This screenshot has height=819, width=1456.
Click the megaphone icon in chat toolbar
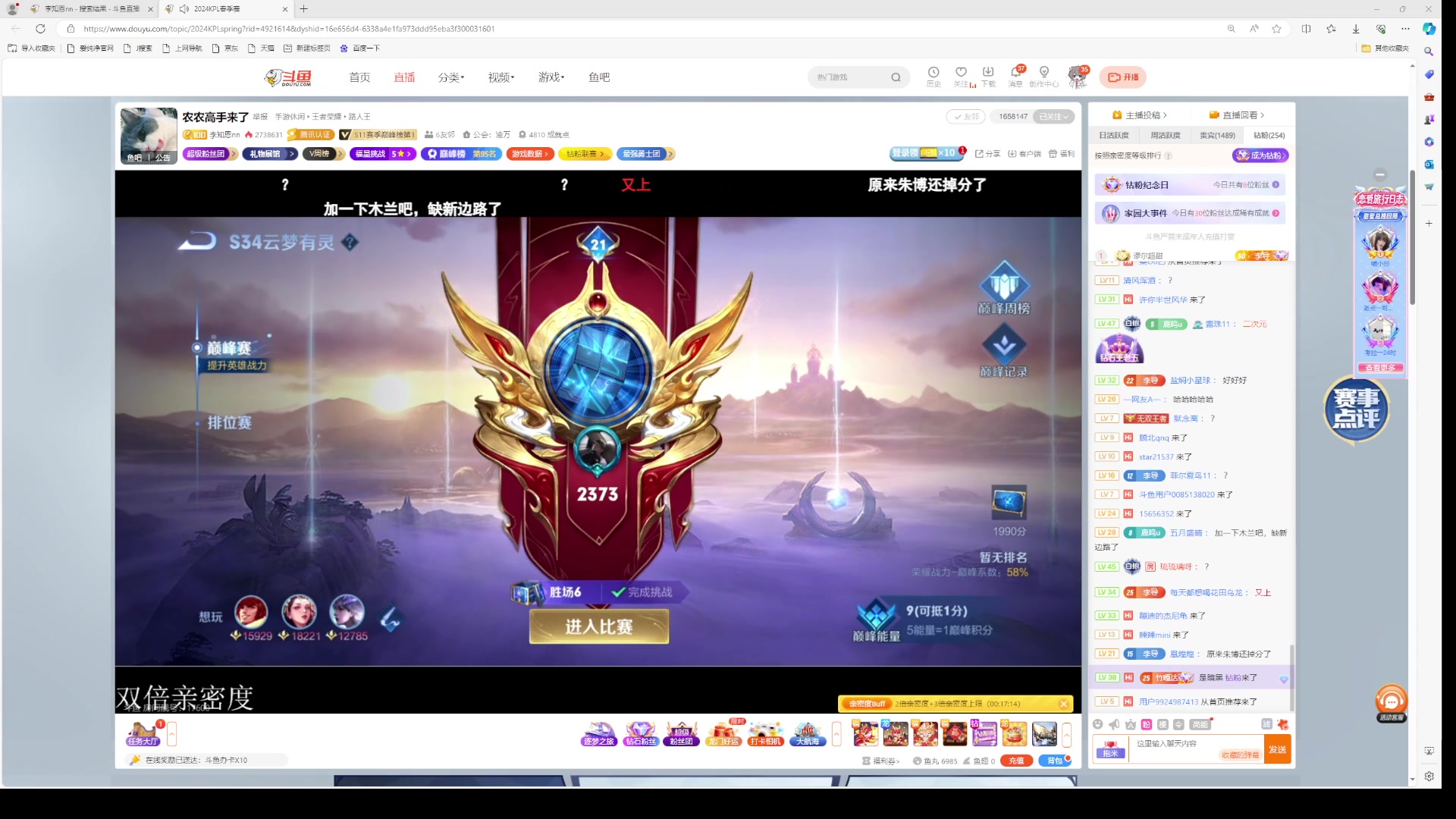(x=1114, y=724)
